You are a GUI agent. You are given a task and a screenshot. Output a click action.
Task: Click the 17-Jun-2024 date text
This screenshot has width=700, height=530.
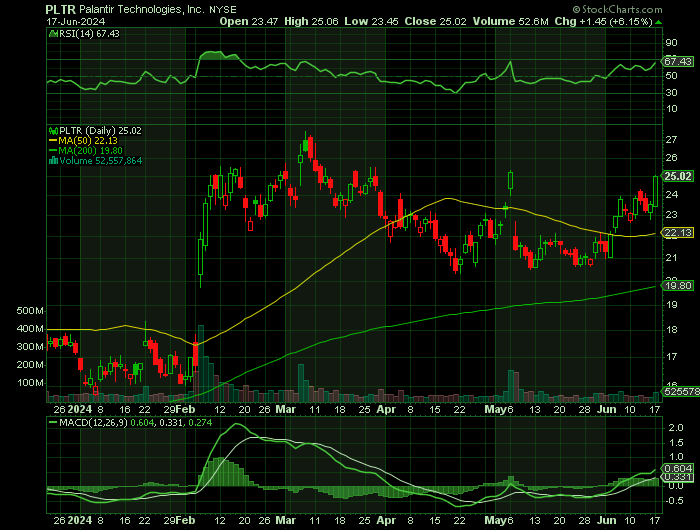(x=75, y=21)
